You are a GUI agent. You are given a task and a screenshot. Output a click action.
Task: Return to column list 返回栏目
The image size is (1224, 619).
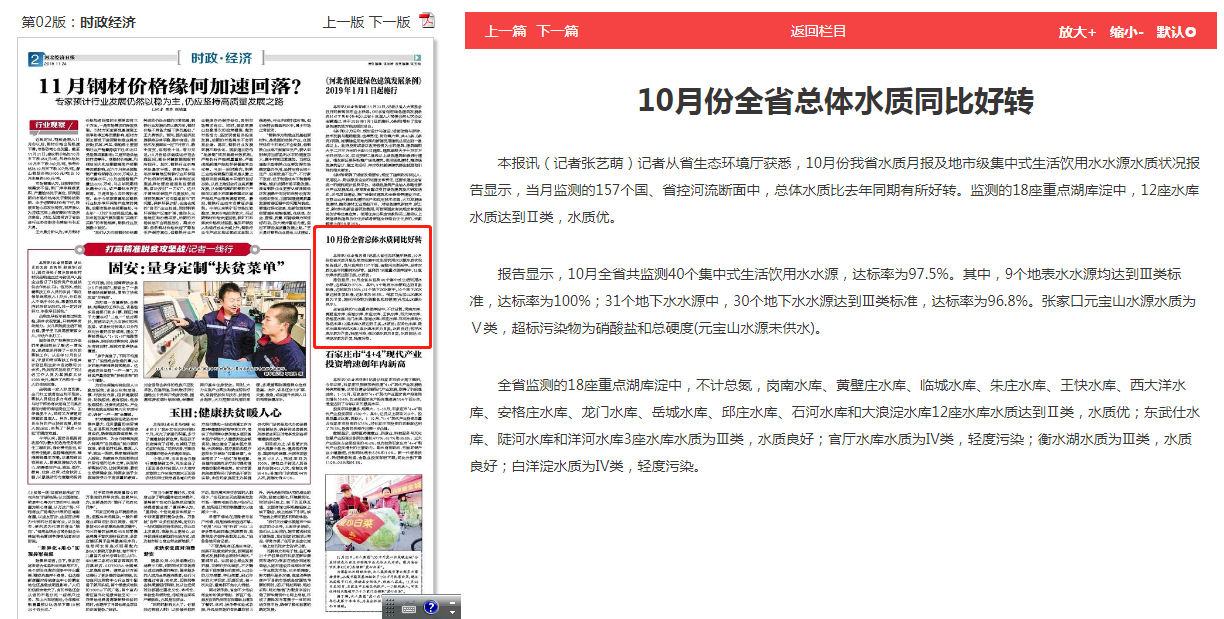pos(818,31)
